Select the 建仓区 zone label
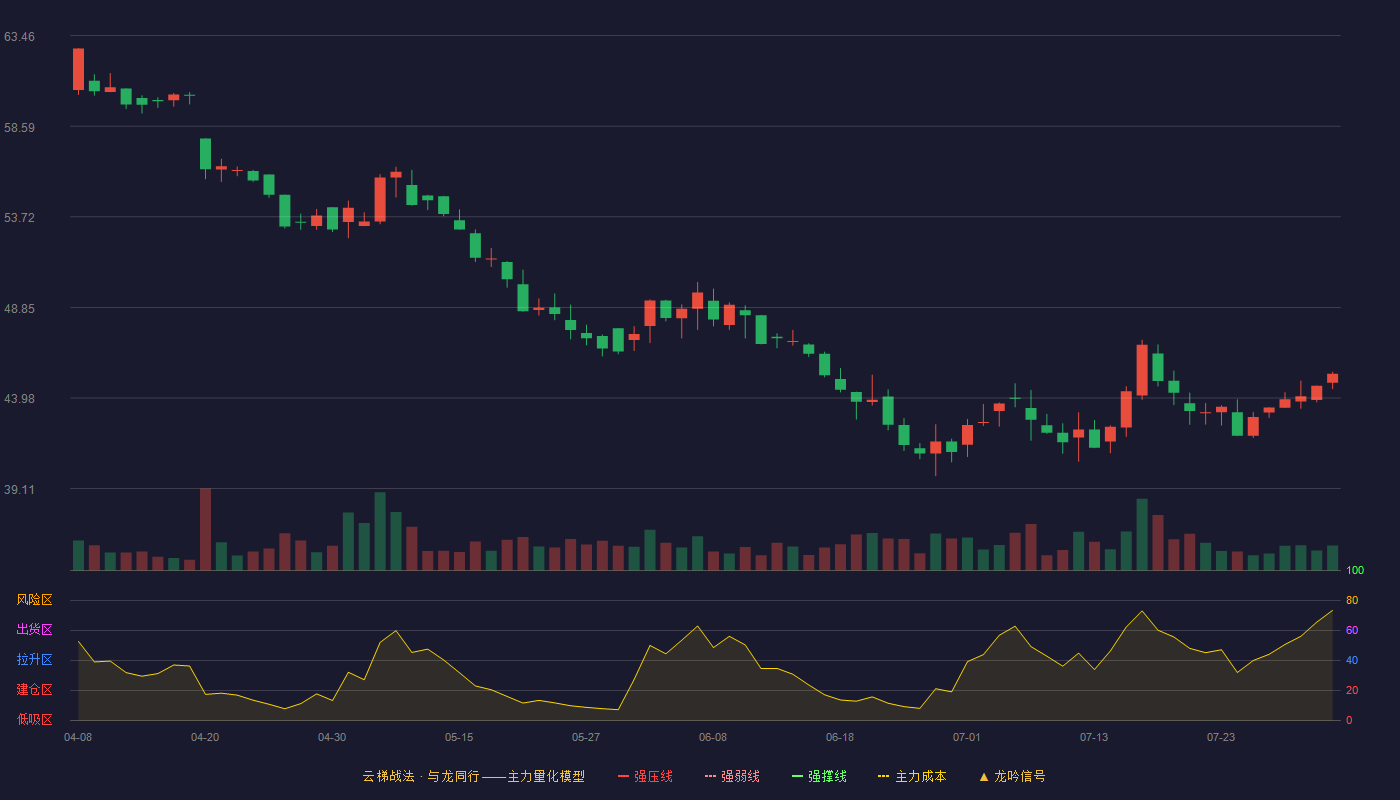 [34, 690]
